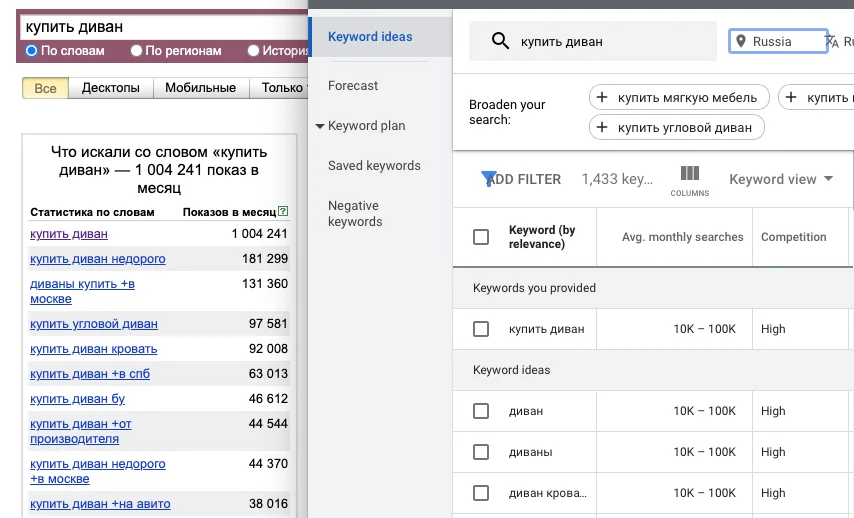Open the top купить диван Wordstat link

pyautogui.click(x=69, y=234)
